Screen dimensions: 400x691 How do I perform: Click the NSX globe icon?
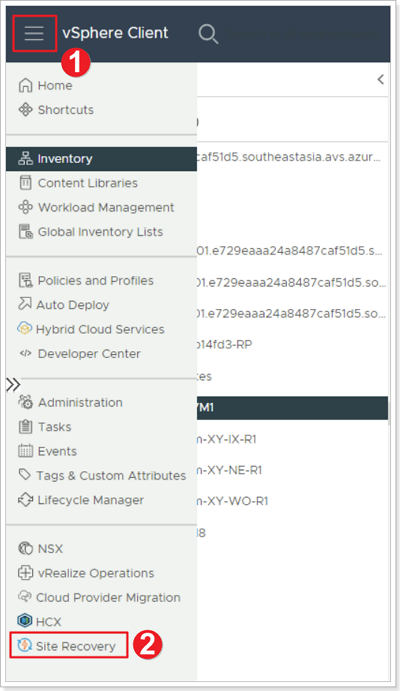(25, 549)
